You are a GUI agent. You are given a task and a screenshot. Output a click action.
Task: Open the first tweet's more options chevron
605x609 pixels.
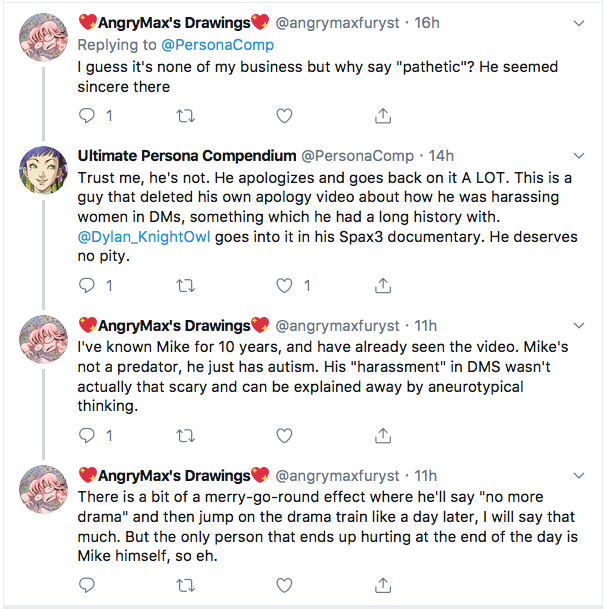[x=579, y=21]
